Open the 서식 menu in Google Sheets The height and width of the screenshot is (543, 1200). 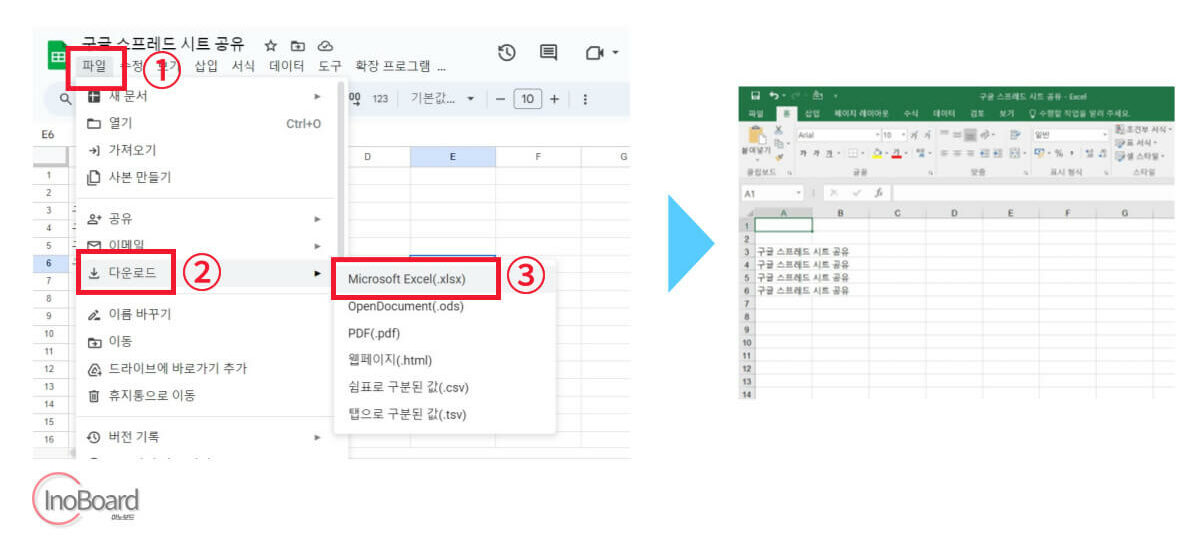pos(243,66)
